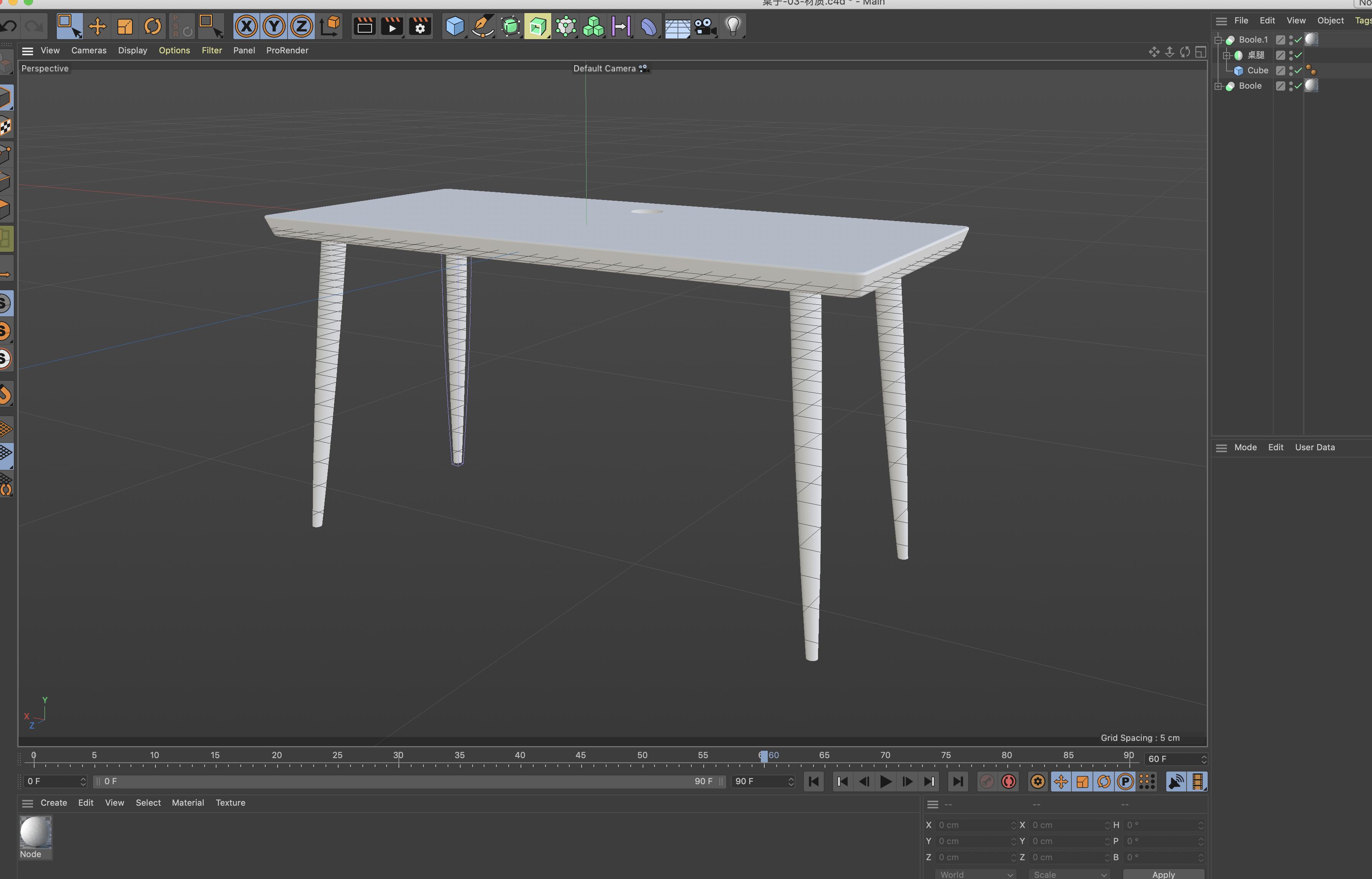Select the Node material thumbnail
1372x879 pixels.
[x=35, y=832]
